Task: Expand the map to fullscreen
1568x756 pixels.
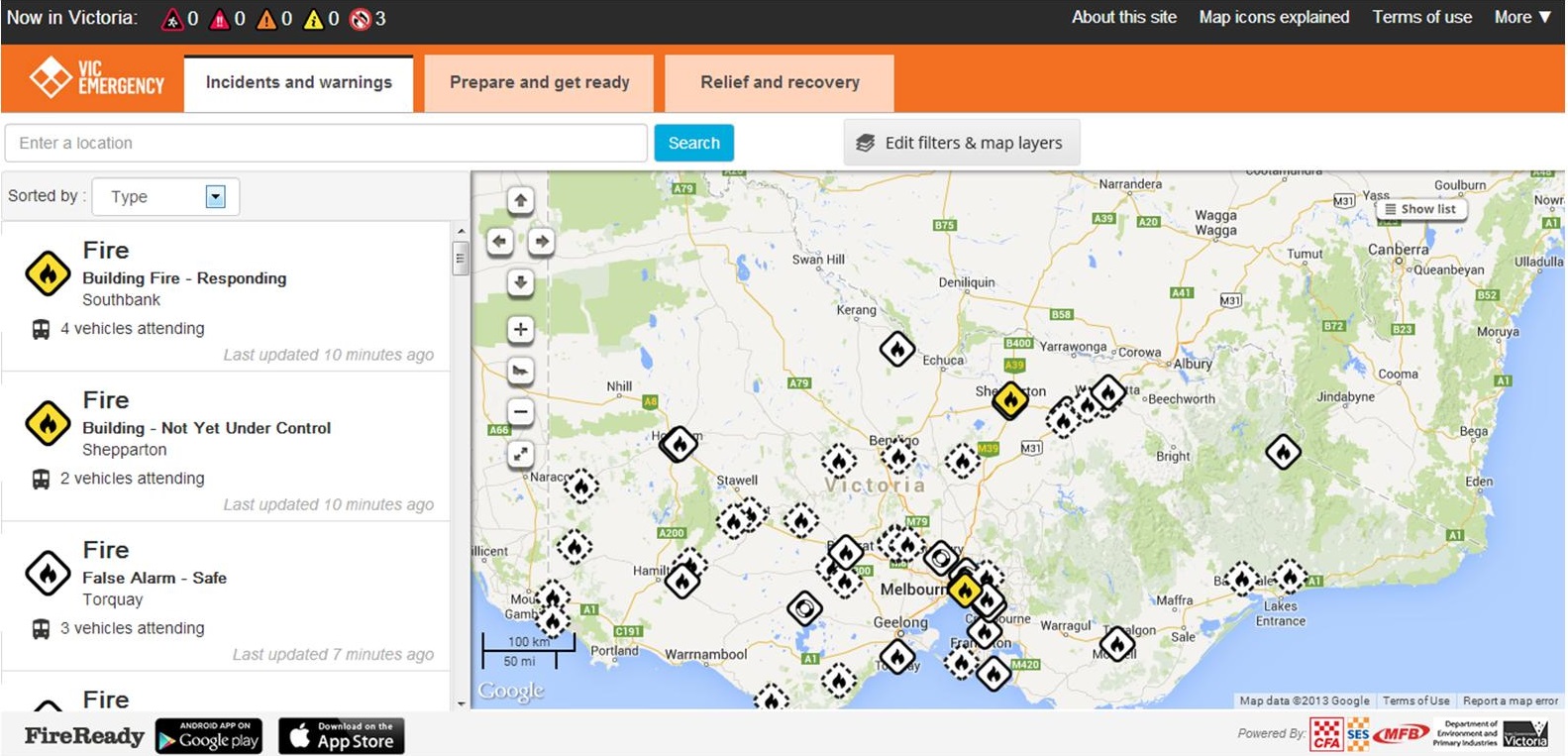Action: (x=521, y=454)
